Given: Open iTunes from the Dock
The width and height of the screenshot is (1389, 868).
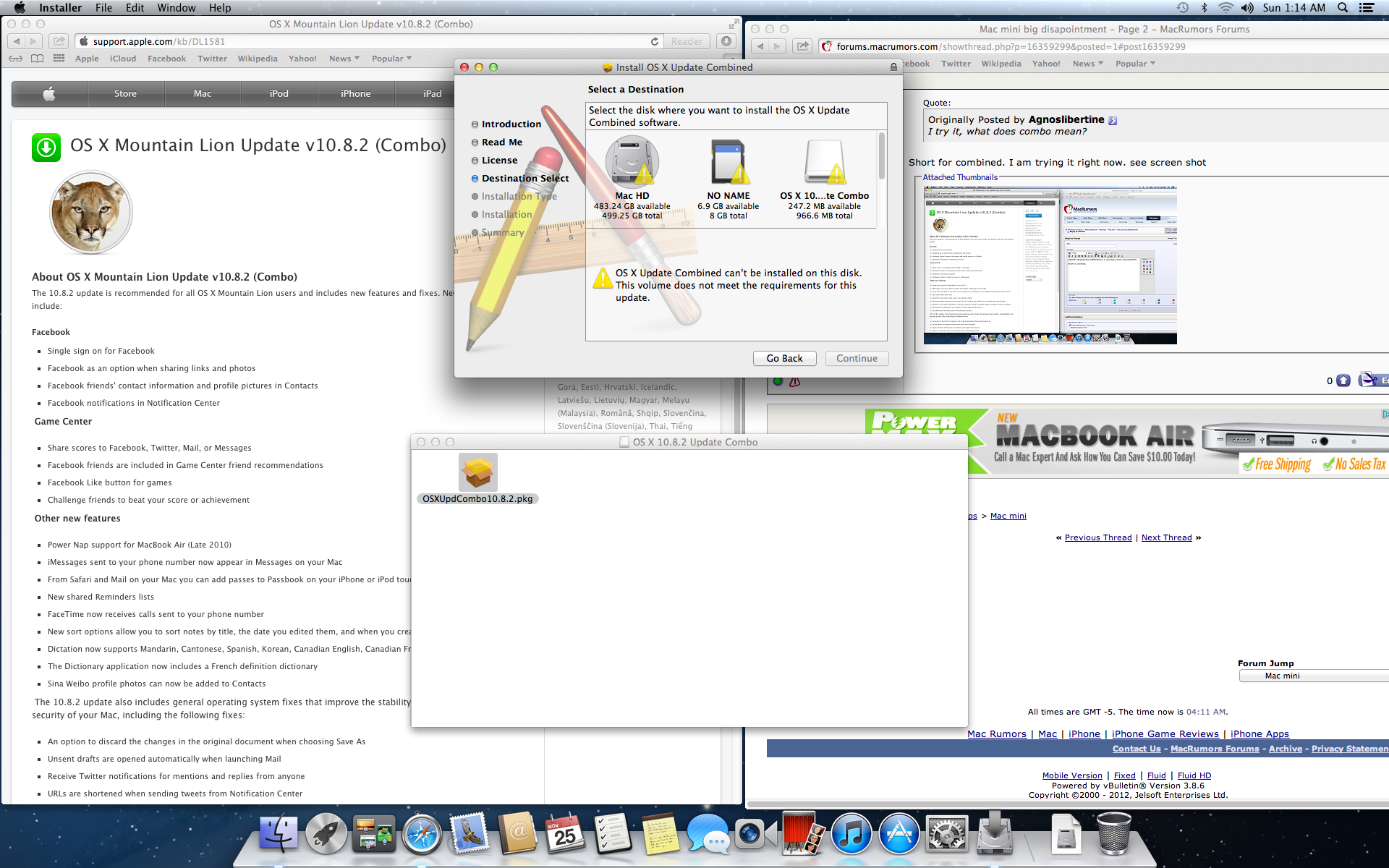Looking at the screenshot, I should [x=851, y=835].
